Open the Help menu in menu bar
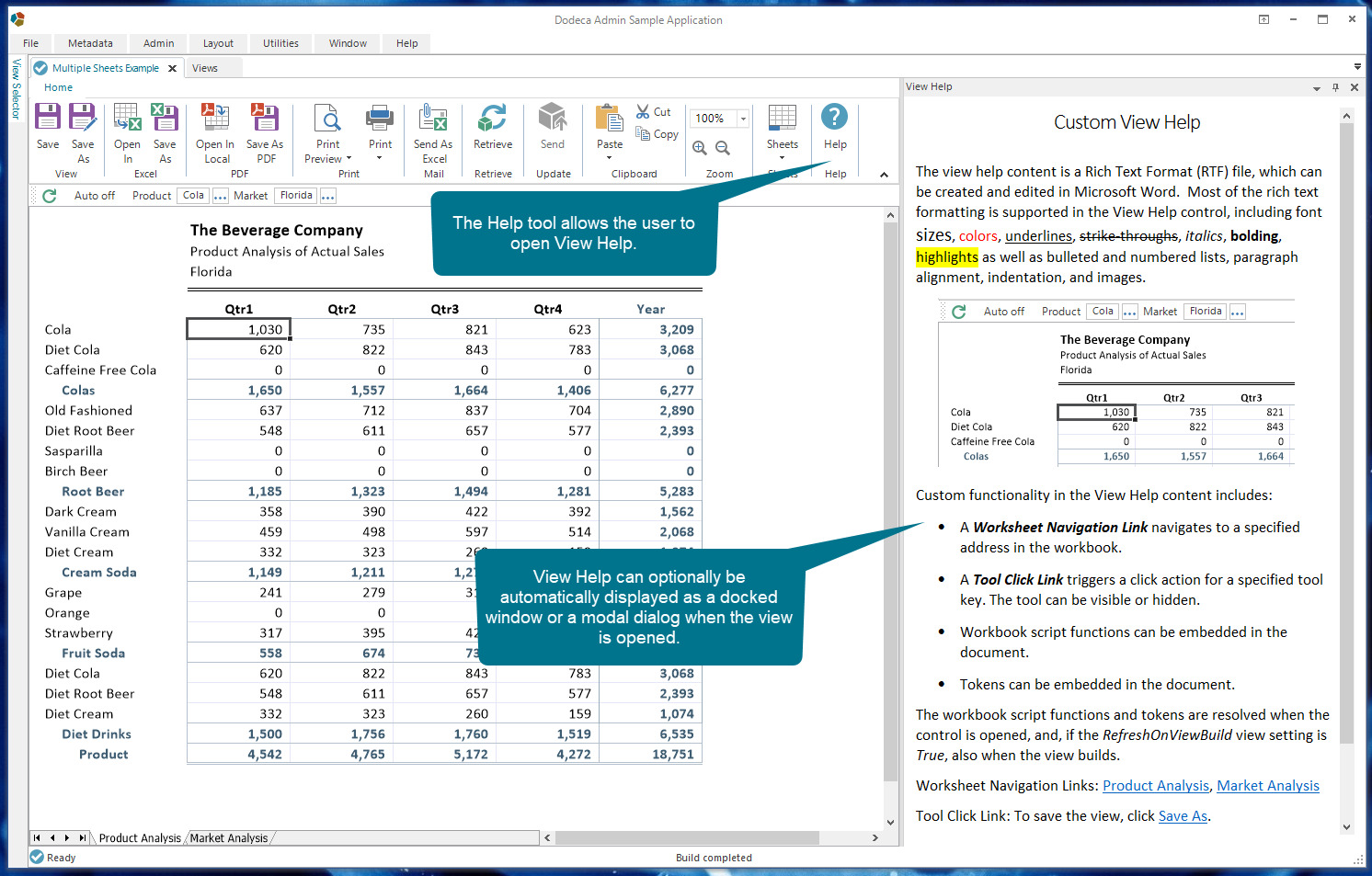Viewport: 1372px width, 876px height. [x=406, y=43]
